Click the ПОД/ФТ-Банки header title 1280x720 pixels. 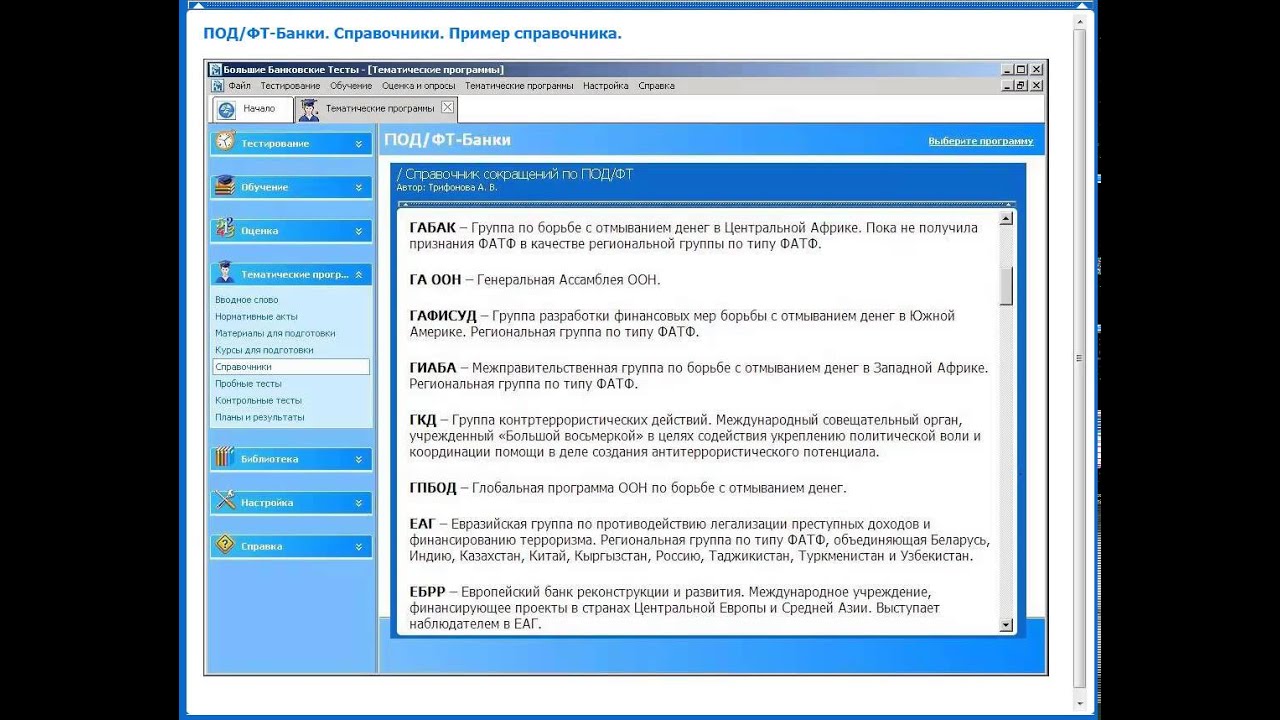pyautogui.click(x=447, y=140)
